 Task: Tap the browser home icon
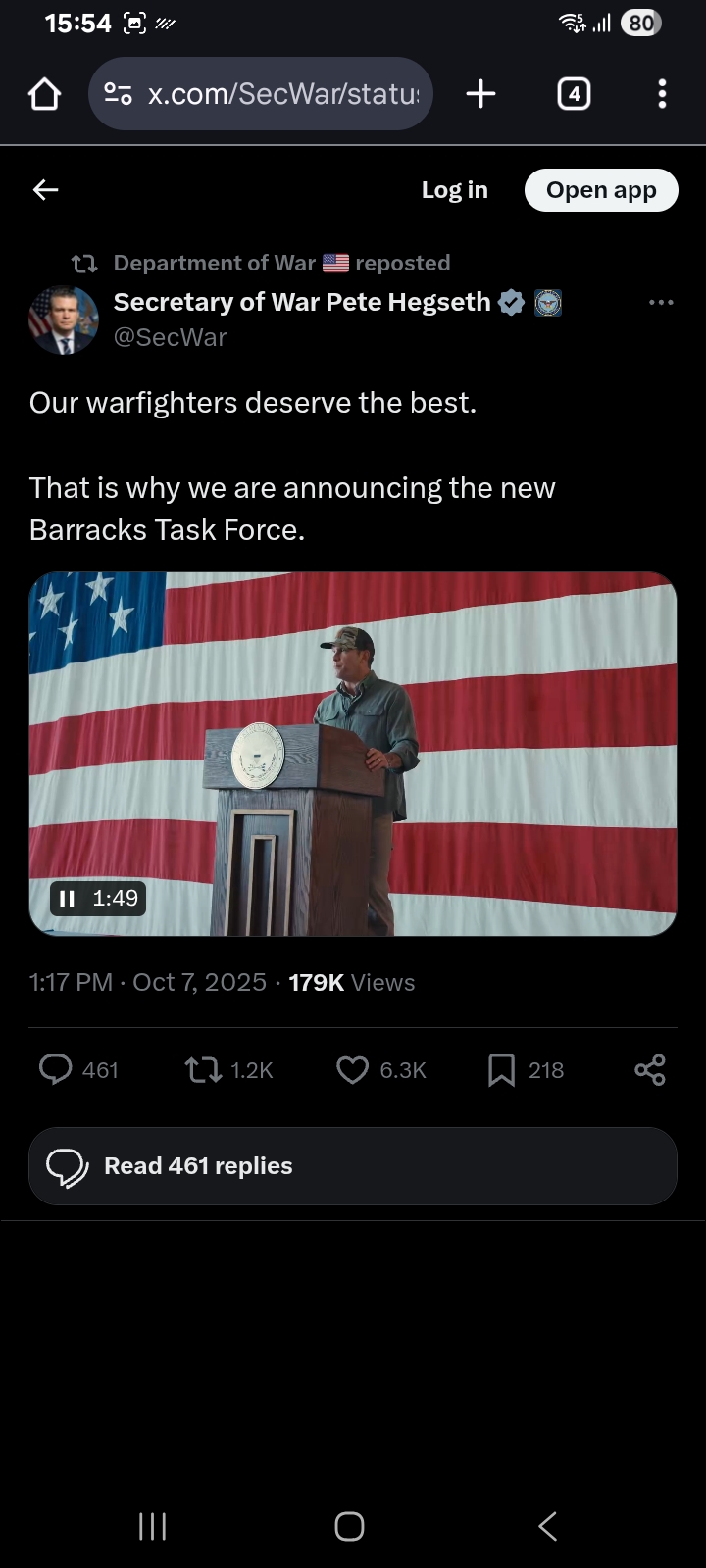click(45, 95)
